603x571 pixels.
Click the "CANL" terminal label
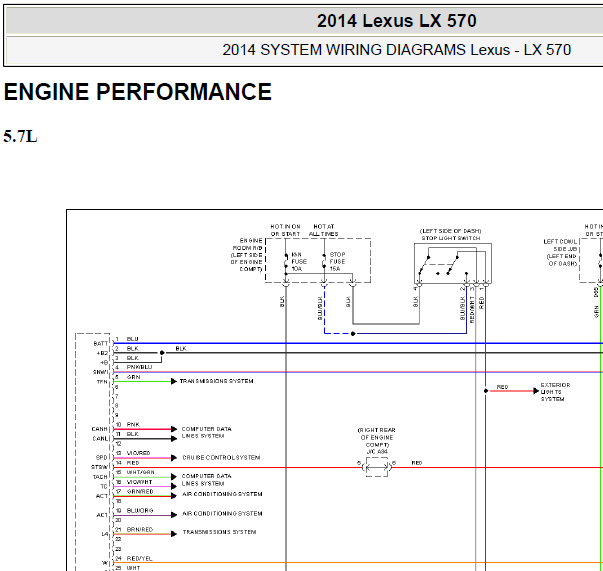(x=100, y=438)
